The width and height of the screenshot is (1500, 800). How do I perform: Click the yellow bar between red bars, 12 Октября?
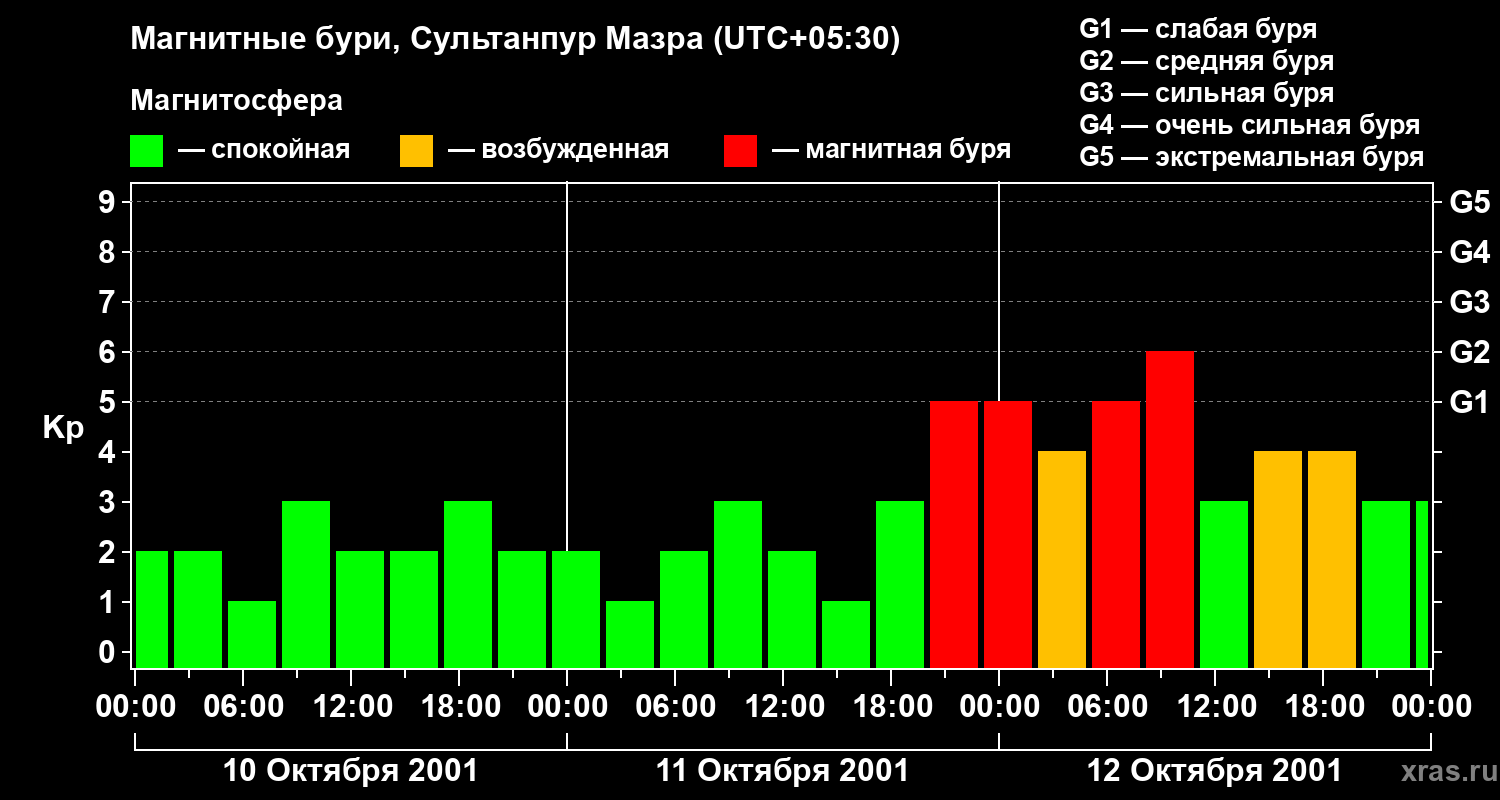pos(1062,560)
